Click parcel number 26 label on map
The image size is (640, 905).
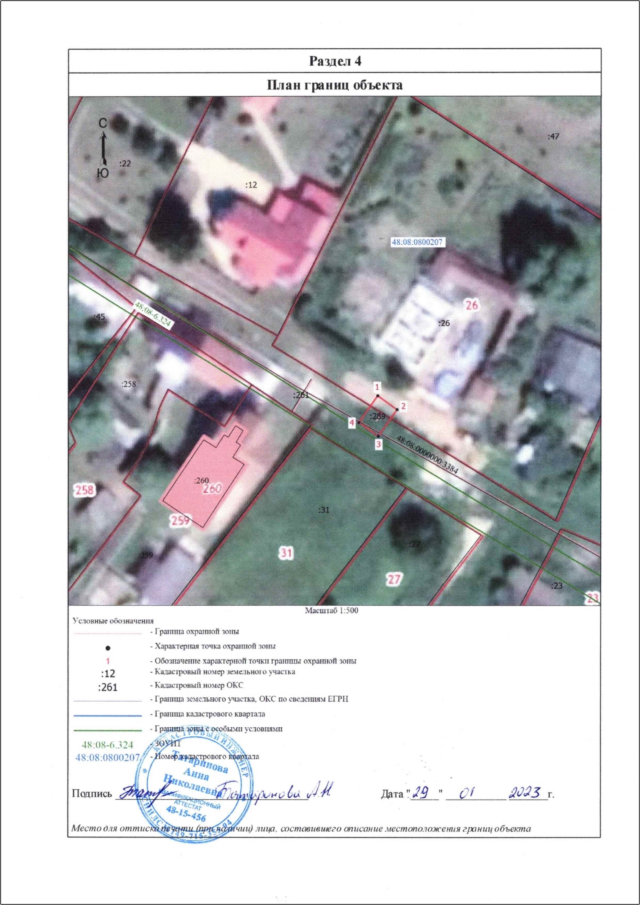pos(471,303)
